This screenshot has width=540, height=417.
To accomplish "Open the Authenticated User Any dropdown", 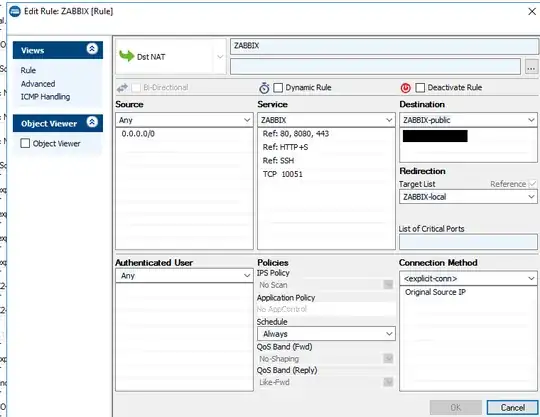I will coord(184,276).
